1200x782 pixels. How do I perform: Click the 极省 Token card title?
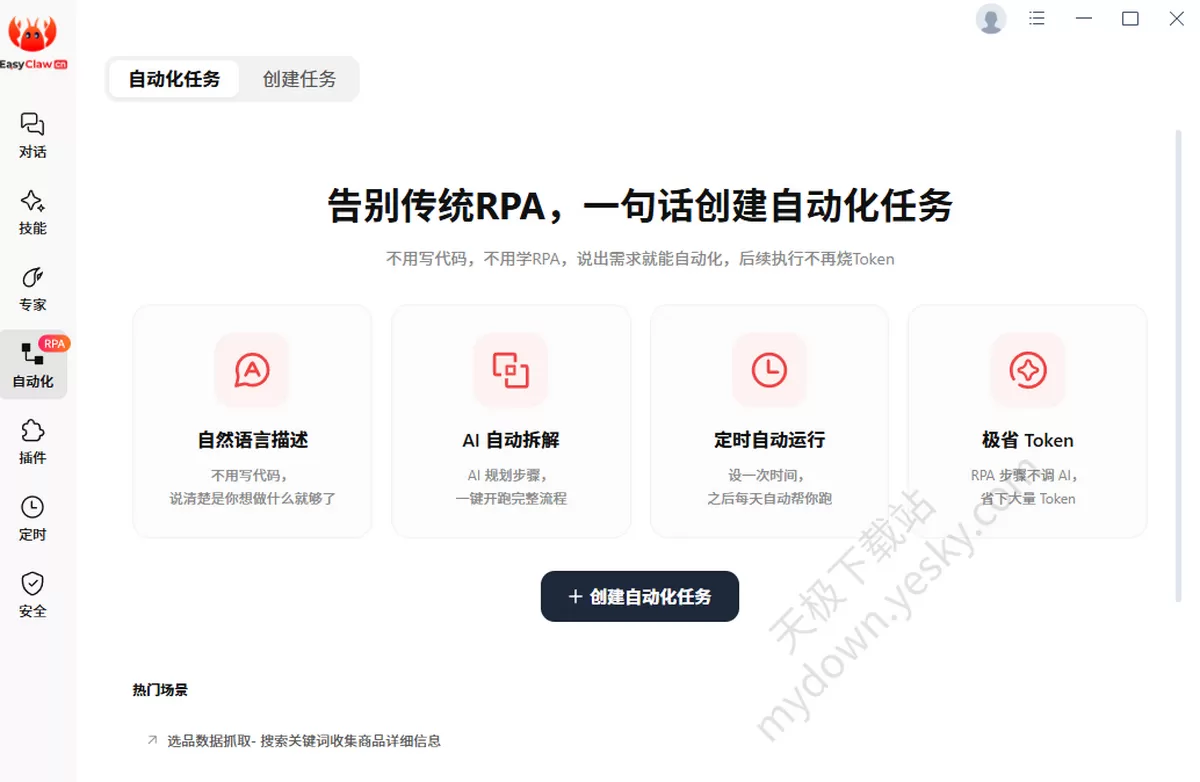coord(1027,440)
